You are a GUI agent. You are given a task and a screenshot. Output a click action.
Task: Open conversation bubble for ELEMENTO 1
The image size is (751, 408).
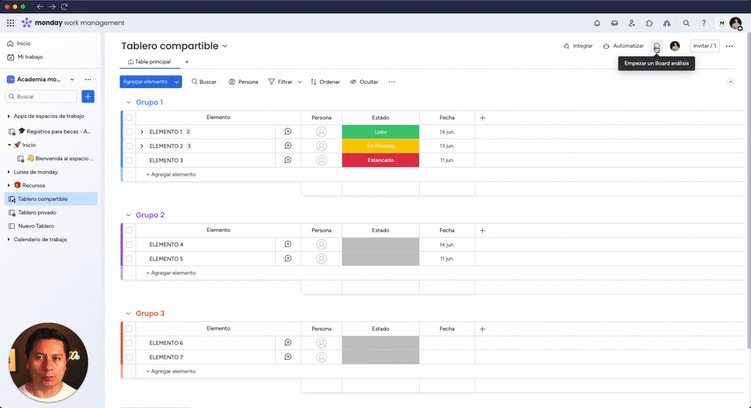(x=288, y=132)
